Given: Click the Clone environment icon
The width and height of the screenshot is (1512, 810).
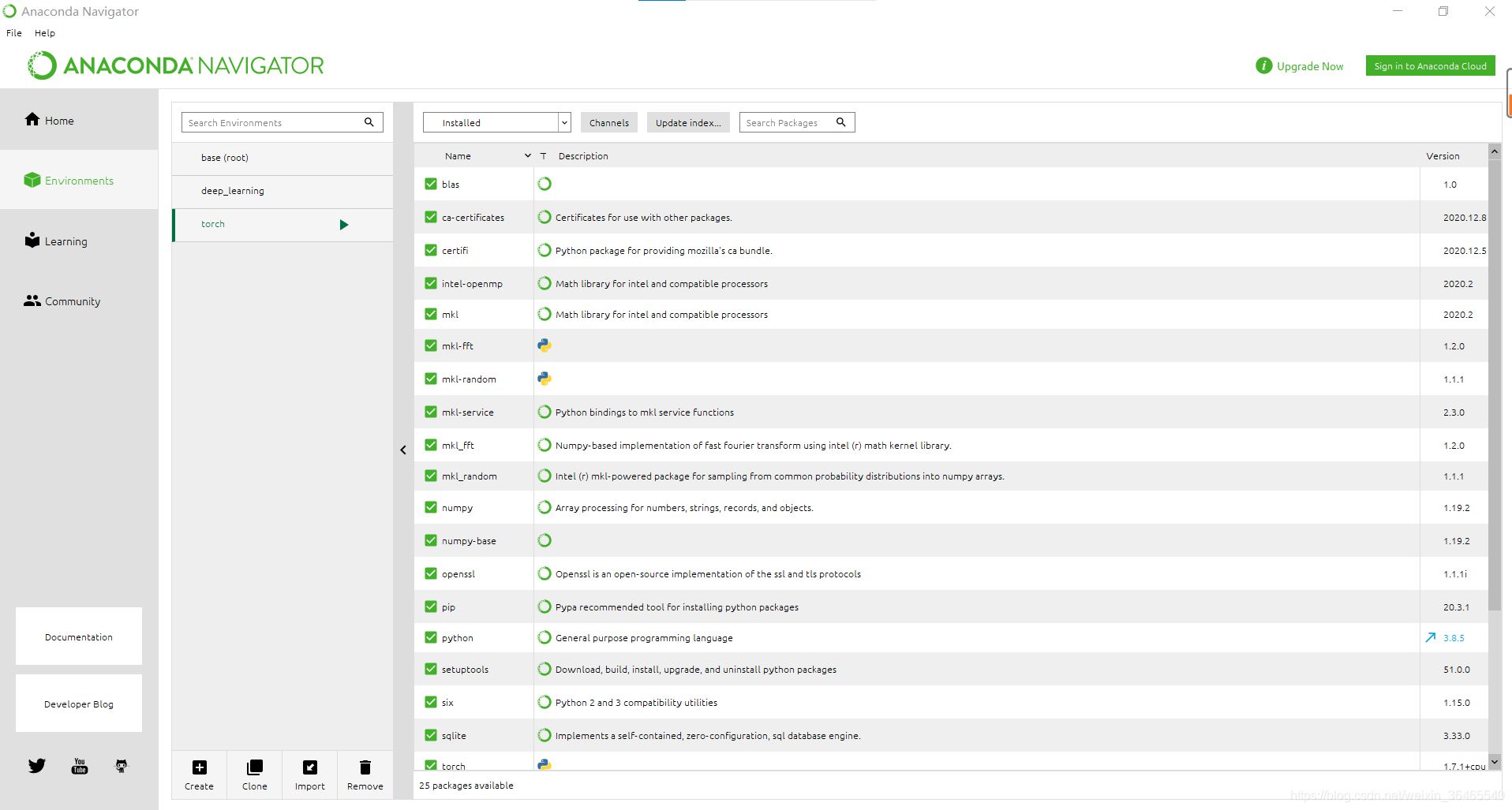Looking at the screenshot, I should (255, 767).
